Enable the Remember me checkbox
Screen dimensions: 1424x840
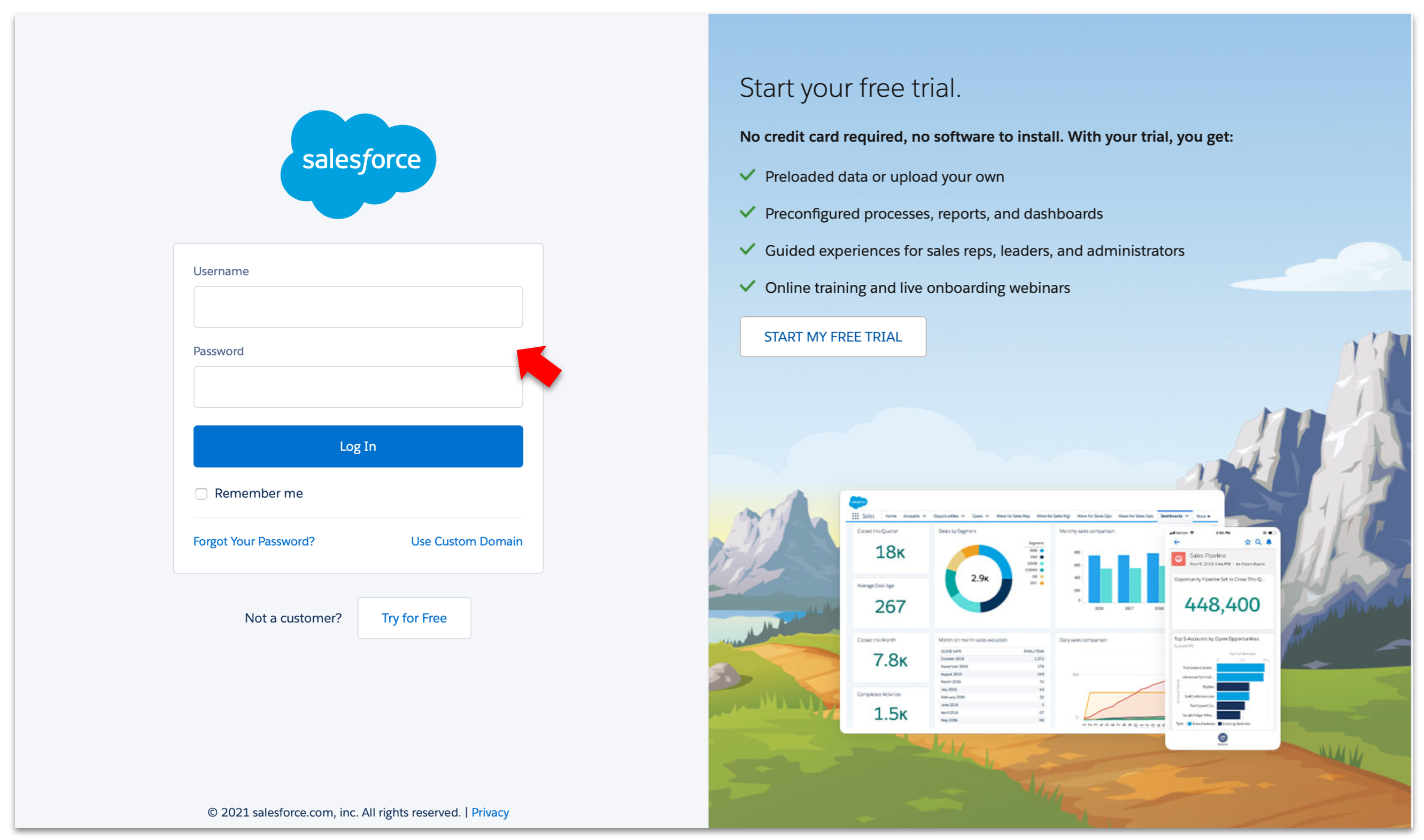(201, 494)
